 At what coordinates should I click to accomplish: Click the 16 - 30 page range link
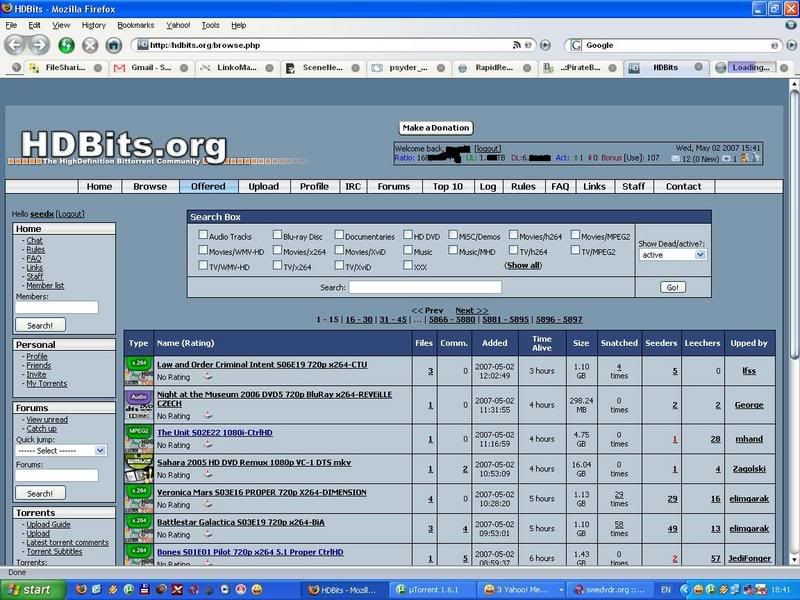click(x=359, y=320)
